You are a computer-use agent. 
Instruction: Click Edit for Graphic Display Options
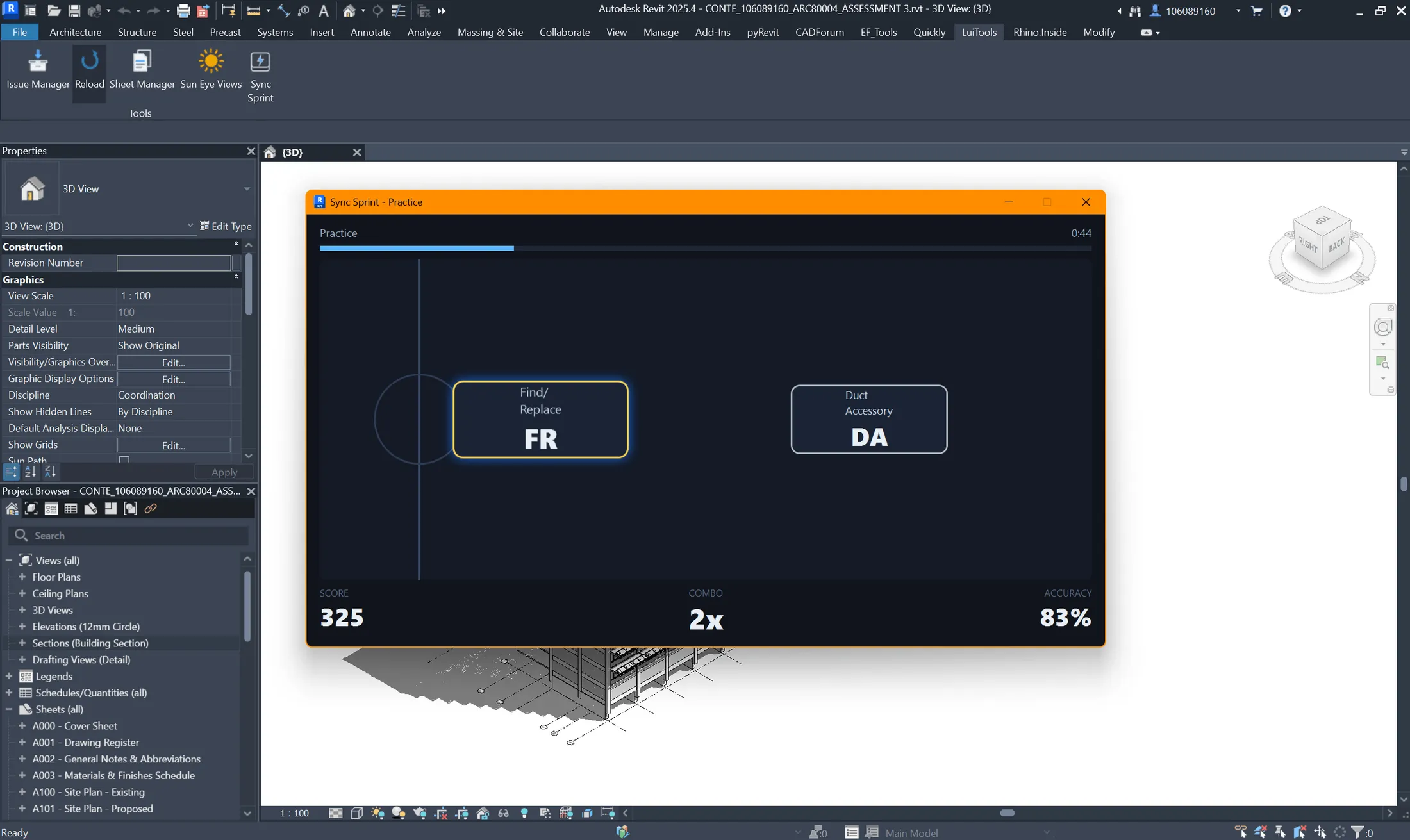pos(174,379)
